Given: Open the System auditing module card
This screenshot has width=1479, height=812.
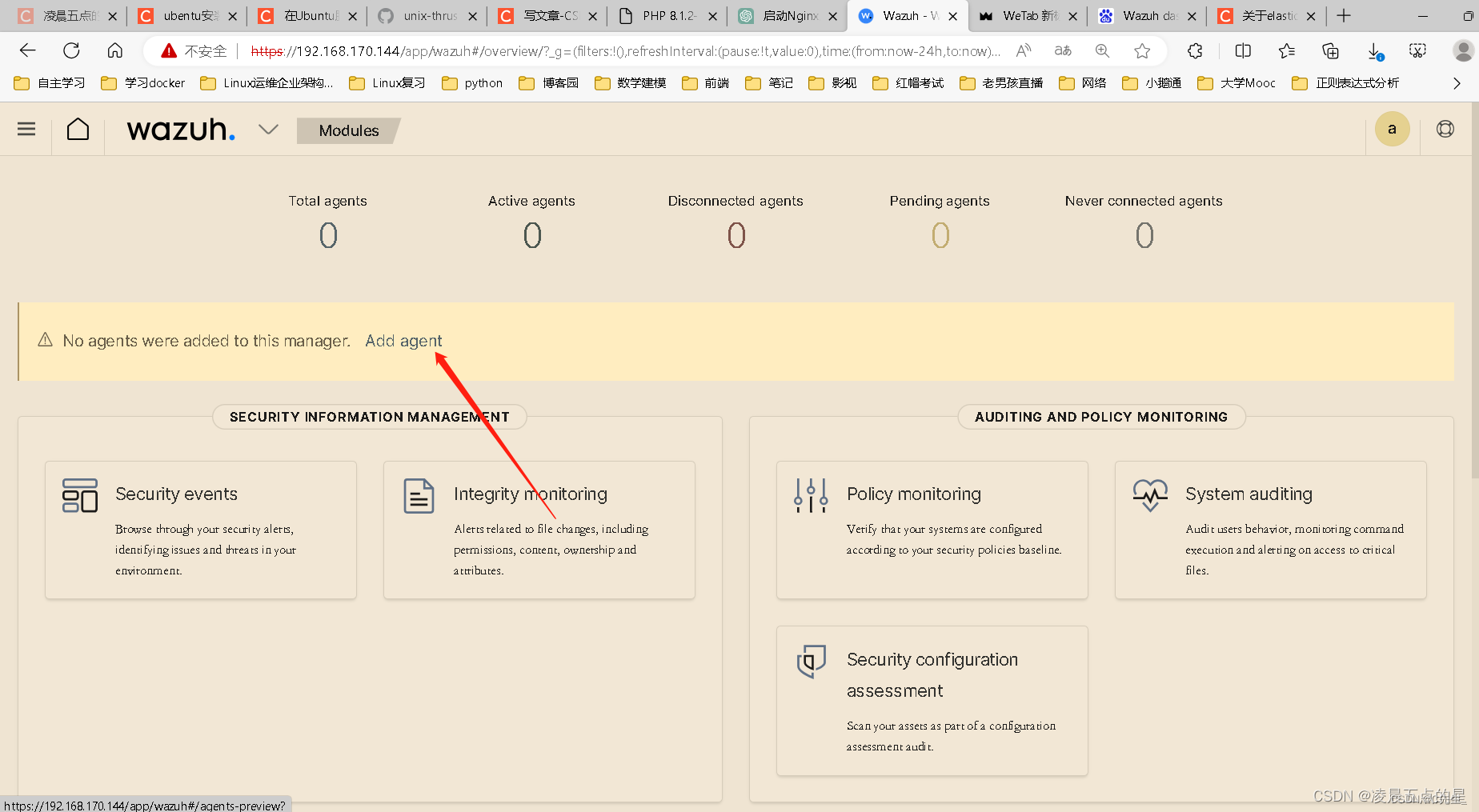Looking at the screenshot, I should pyautogui.click(x=1271, y=530).
